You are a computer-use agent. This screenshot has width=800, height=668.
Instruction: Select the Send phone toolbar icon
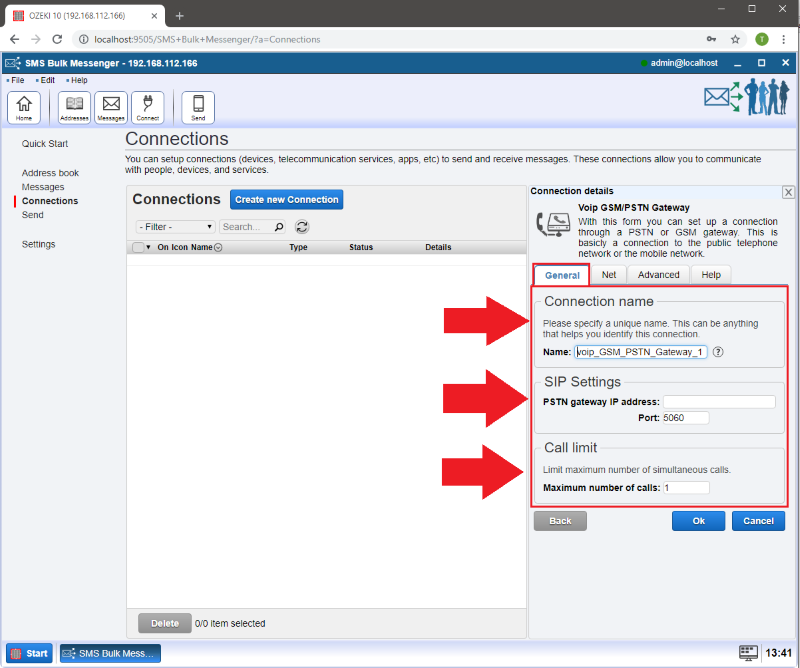pos(198,106)
